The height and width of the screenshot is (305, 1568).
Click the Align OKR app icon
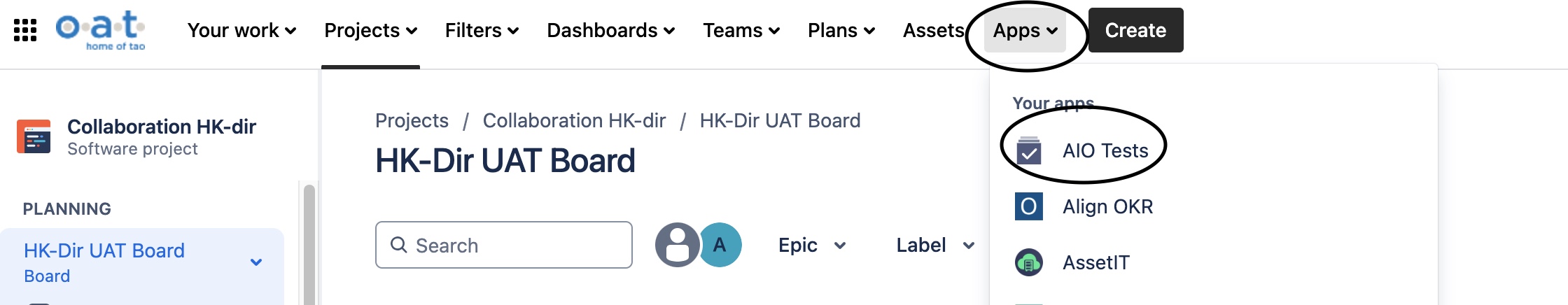click(x=1028, y=206)
